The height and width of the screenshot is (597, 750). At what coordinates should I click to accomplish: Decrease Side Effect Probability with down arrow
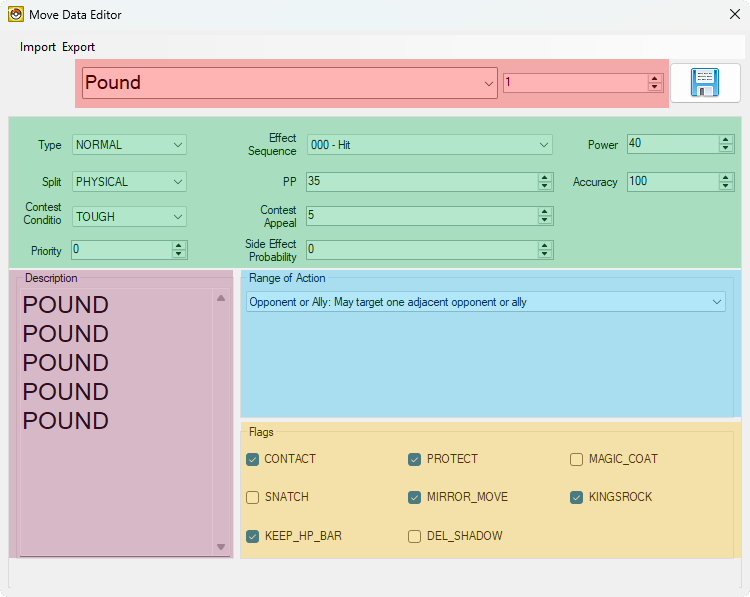[544, 254]
